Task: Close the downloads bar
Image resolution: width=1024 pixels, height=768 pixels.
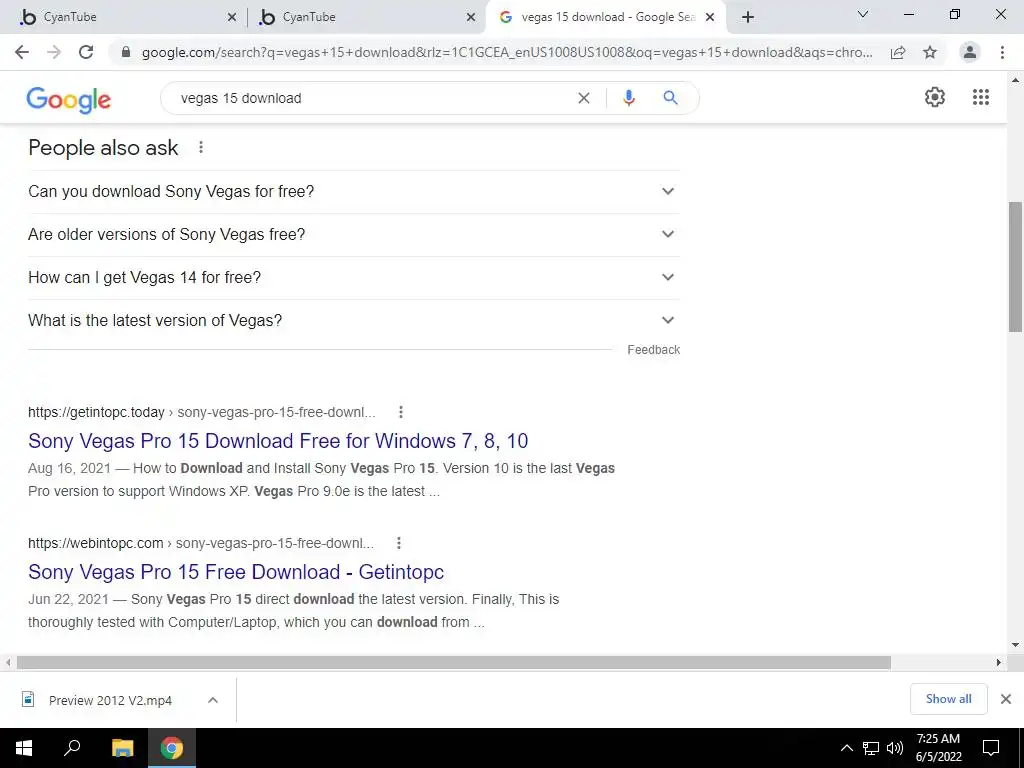Action: (1006, 699)
